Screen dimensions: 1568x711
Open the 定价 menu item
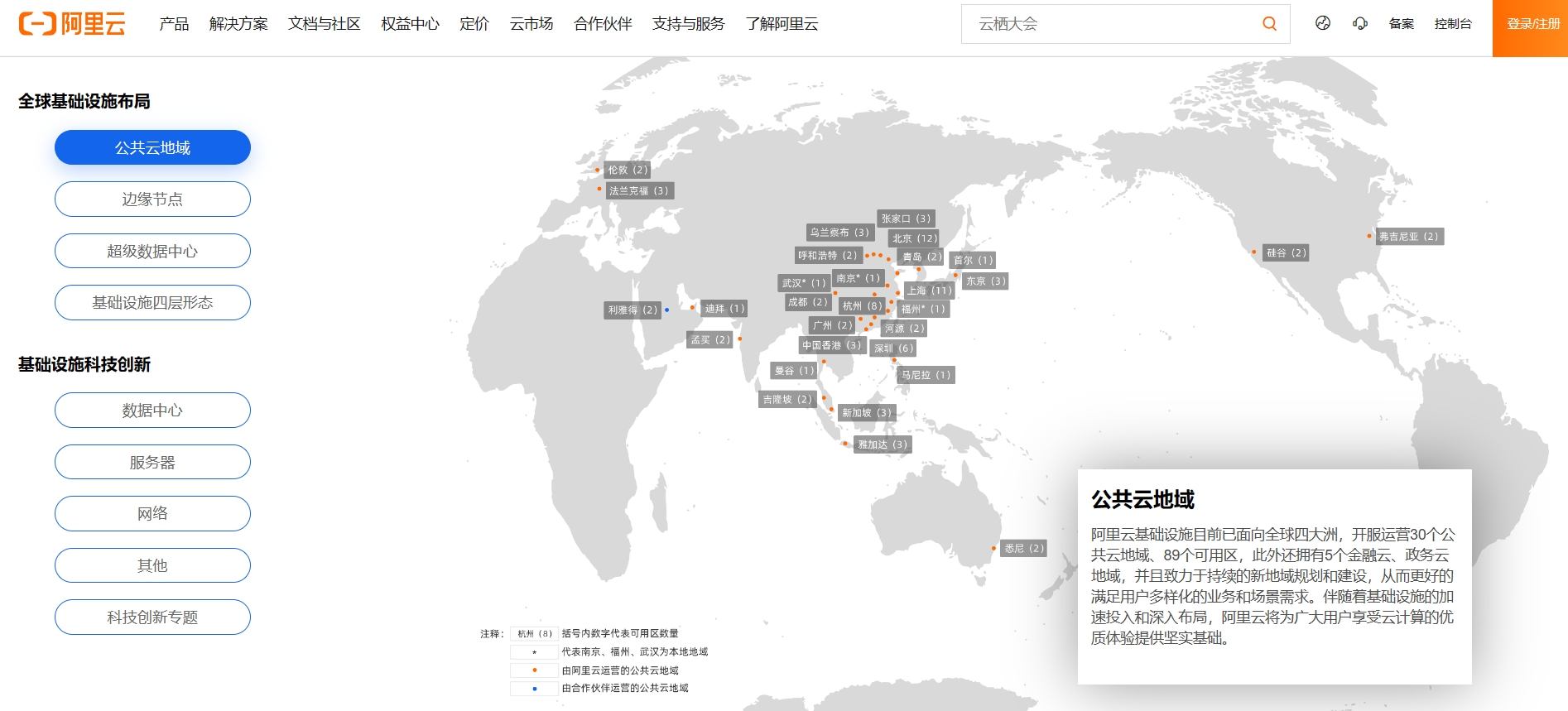(x=474, y=24)
